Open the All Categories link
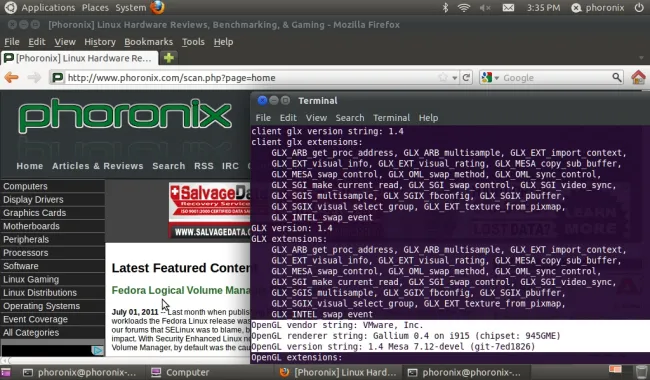This screenshot has width=650, height=380. pyautogui.click(x=53, y=332)
